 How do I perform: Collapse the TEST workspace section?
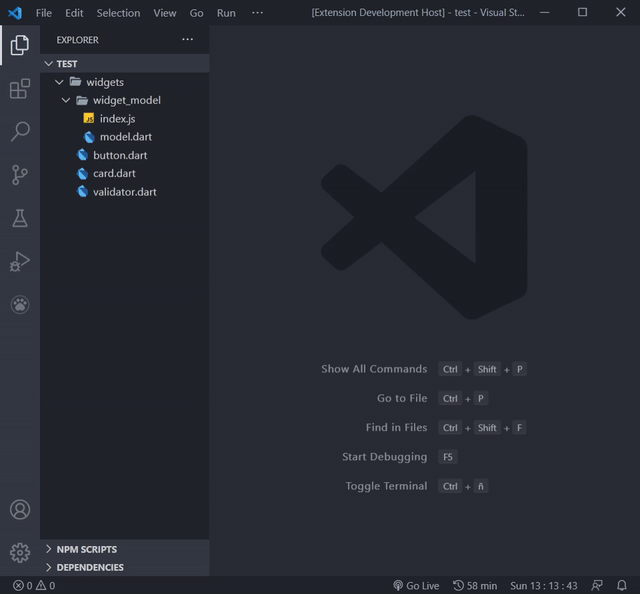(x=125, y=64)
